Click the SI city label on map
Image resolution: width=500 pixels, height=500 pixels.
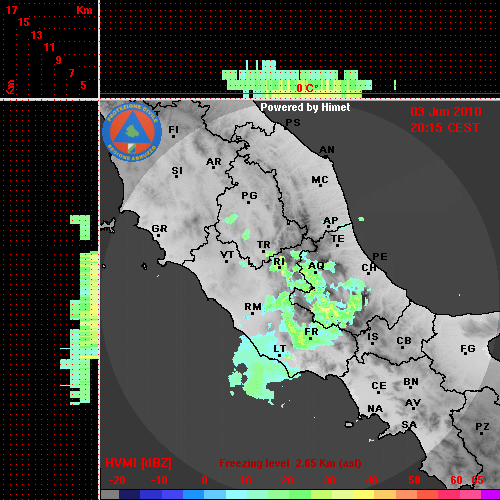[177, 171]
